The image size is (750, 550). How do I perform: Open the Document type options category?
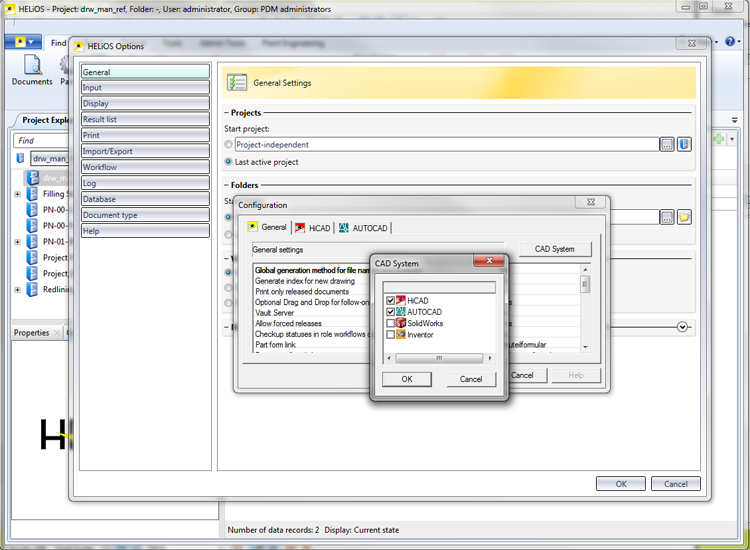pyautogui.click(x=145, y=215)
